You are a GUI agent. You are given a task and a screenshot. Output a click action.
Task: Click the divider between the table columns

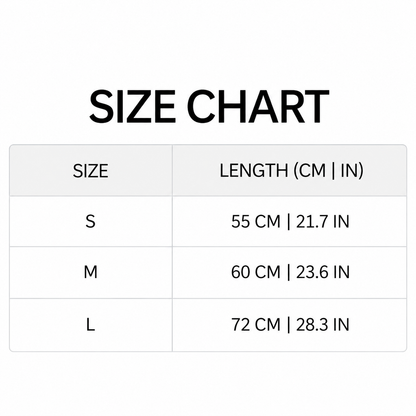click(x=172, y=248)
